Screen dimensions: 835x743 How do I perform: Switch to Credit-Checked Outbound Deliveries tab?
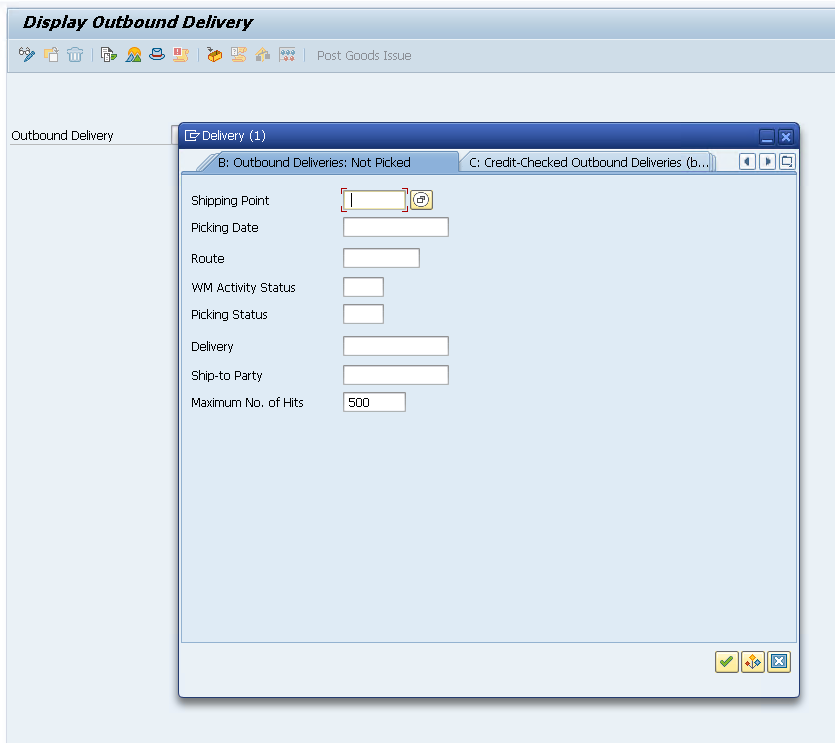[x=588, y=162]
